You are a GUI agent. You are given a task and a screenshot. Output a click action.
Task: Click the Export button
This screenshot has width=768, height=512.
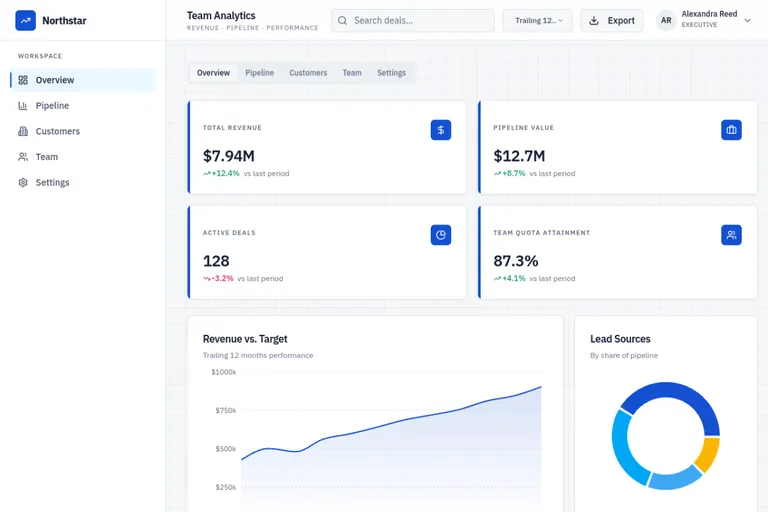pyautogui.click(x=612, y=21)
